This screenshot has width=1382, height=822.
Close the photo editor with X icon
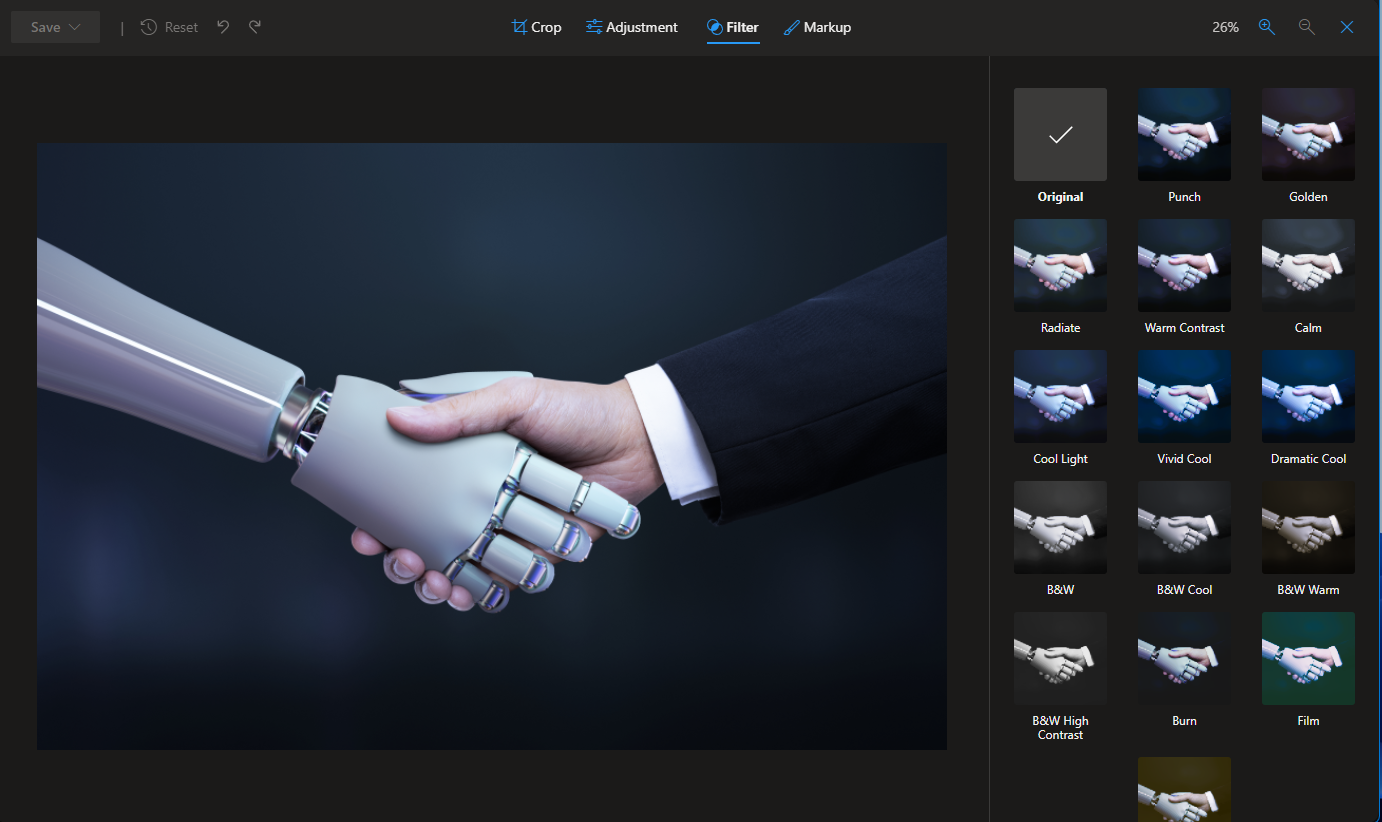click(x=1346, y=27)
